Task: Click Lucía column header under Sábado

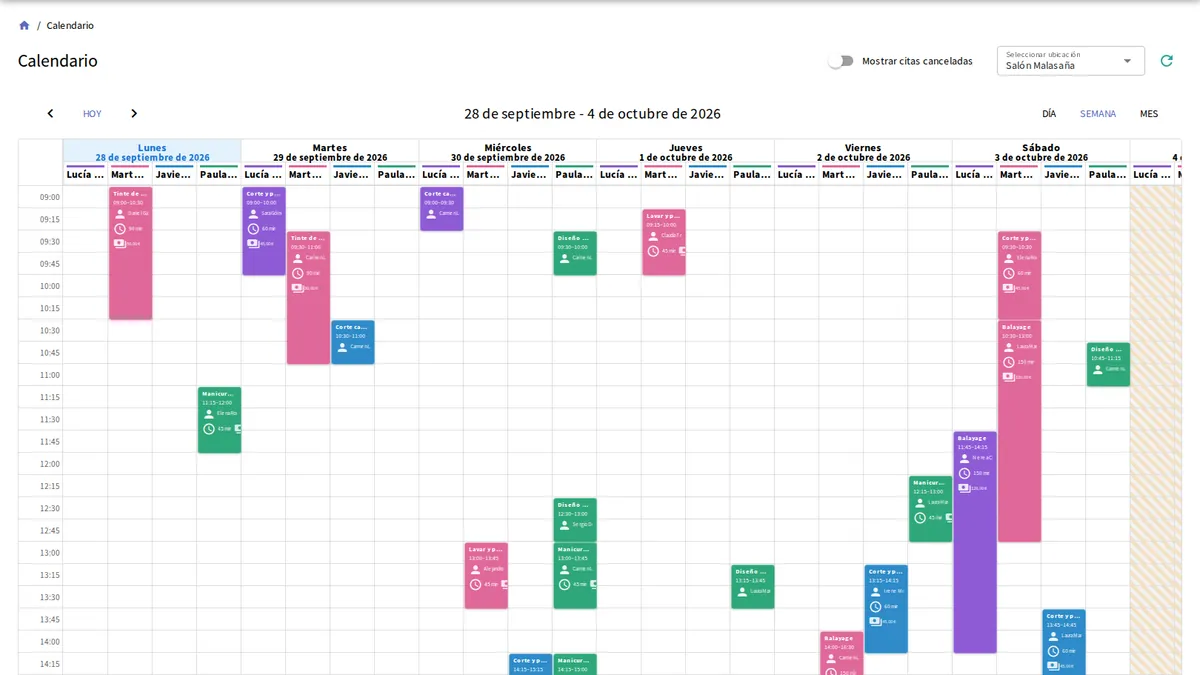Action: [974, 175]
